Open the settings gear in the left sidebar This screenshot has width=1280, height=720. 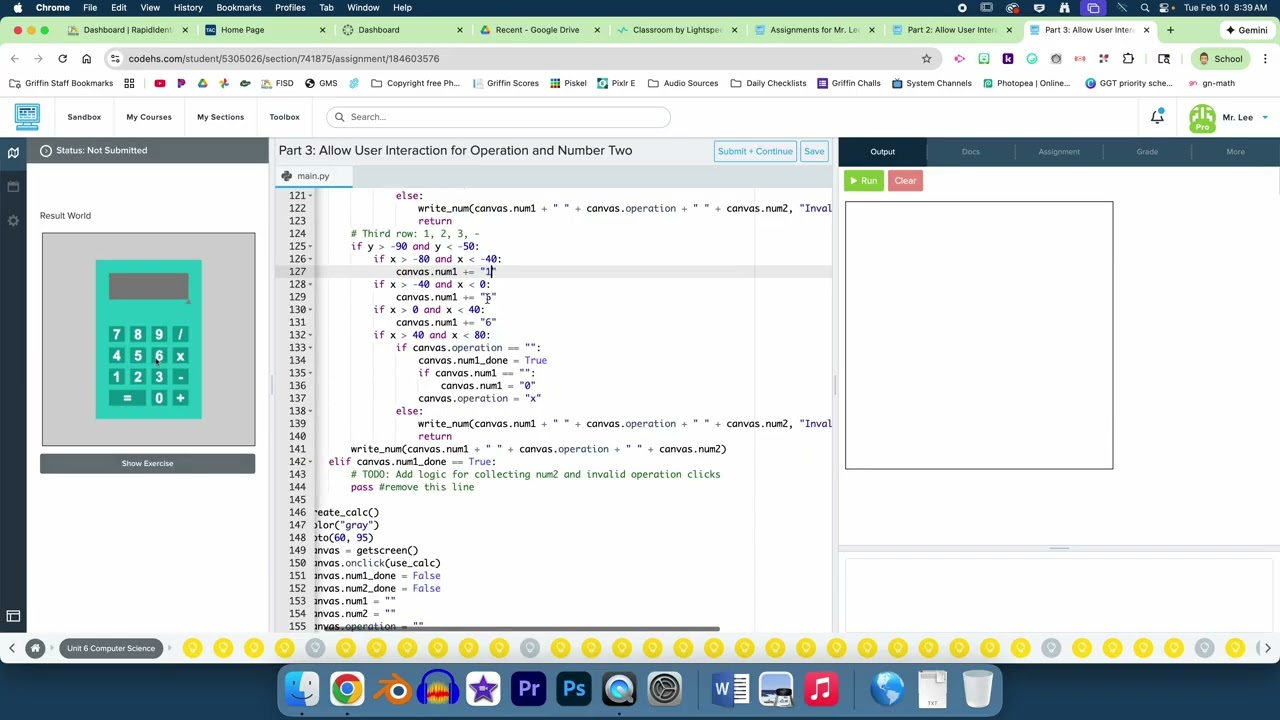click(x=13, y=220)
